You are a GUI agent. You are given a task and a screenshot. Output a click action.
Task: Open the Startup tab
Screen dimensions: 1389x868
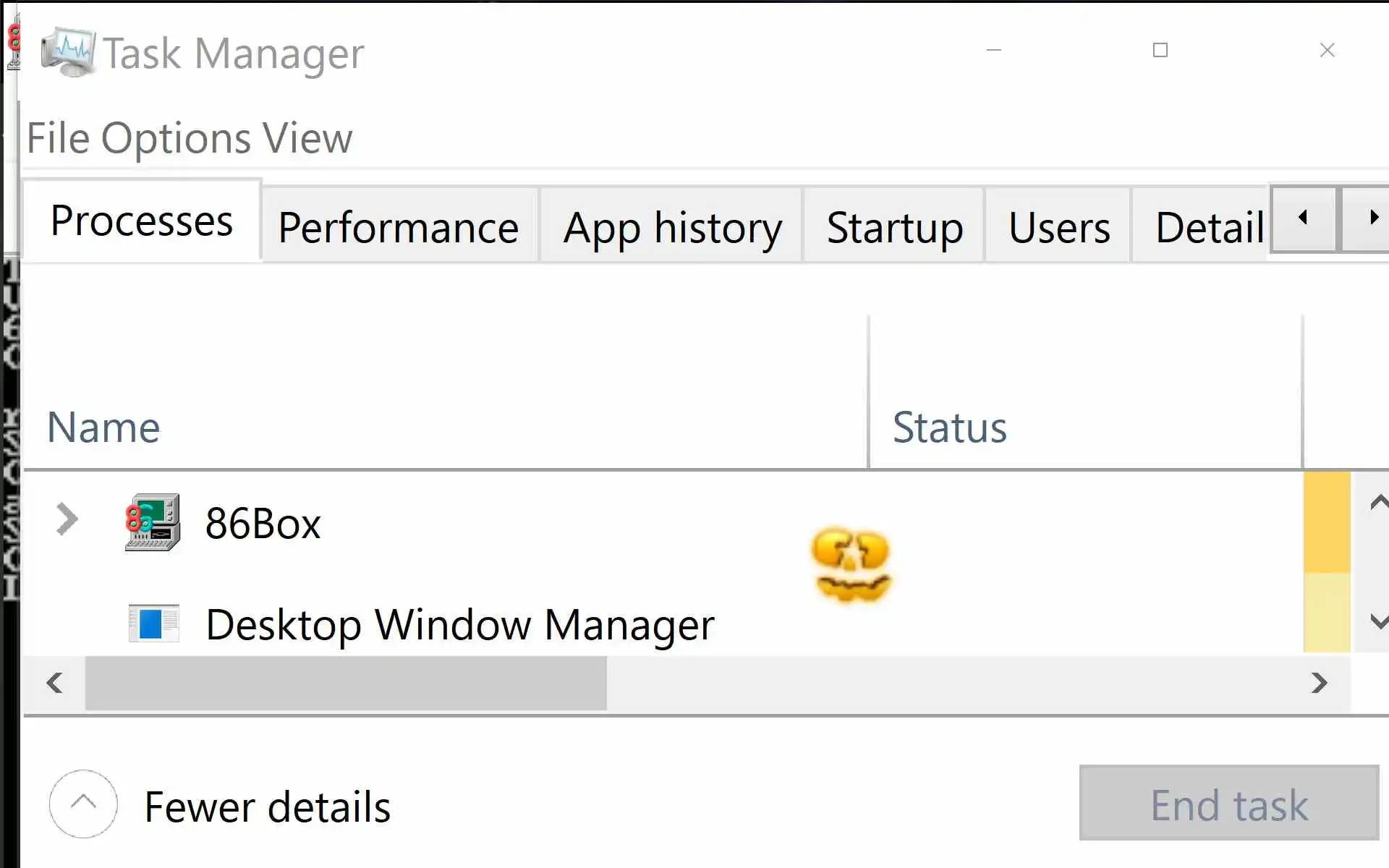click(894, 228)
